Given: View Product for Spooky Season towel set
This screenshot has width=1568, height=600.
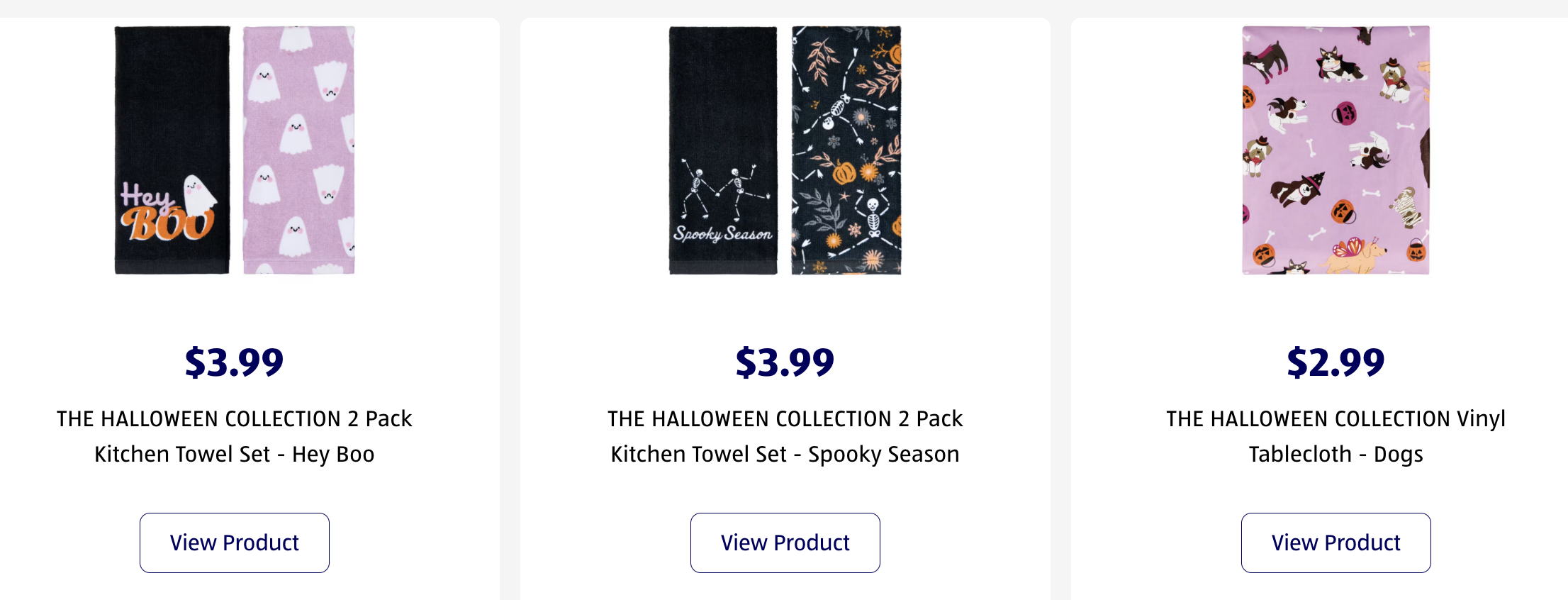Looking at the screenshot, I should [785, 543].
